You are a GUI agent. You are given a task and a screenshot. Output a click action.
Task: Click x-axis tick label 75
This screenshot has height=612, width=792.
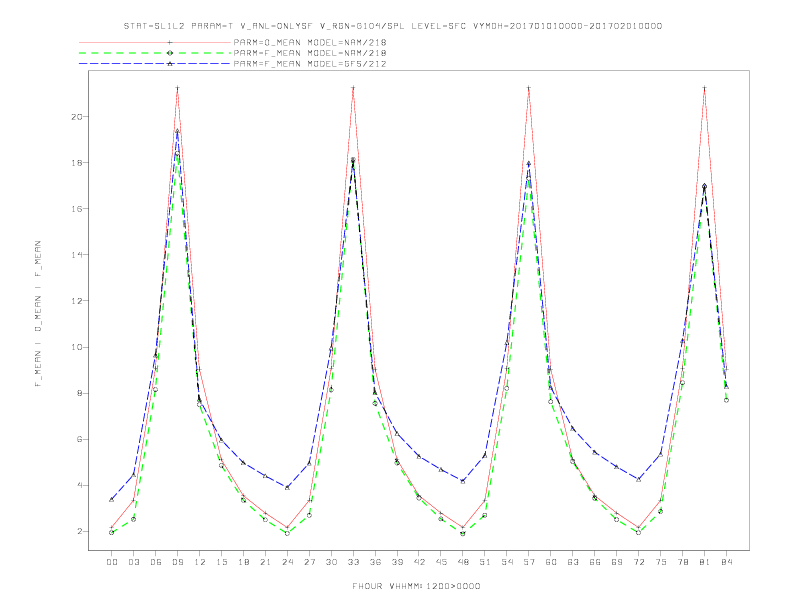tap(661, 562)
